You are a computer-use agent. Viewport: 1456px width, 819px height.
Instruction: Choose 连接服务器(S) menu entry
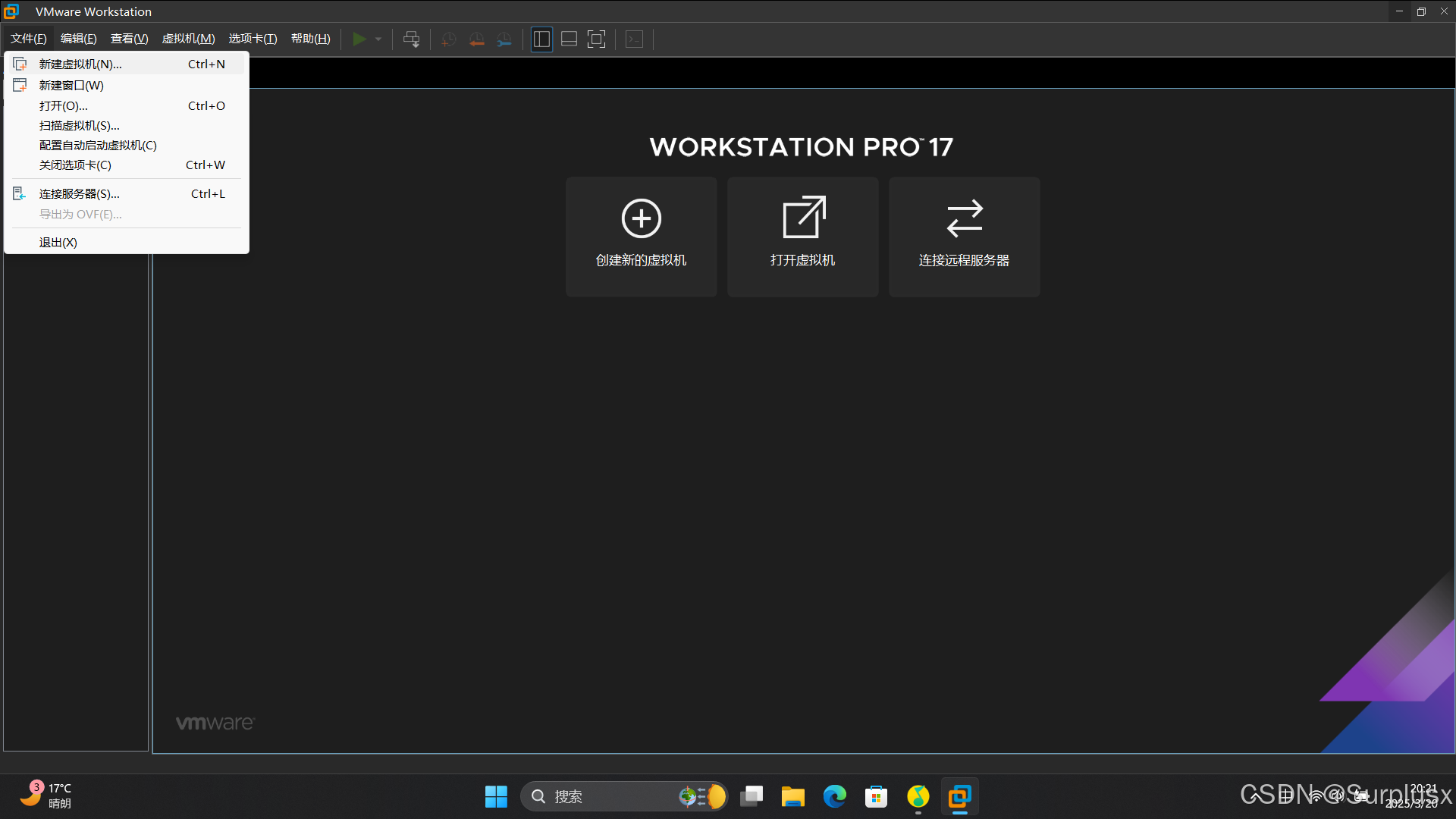click(x=79, y=194)
